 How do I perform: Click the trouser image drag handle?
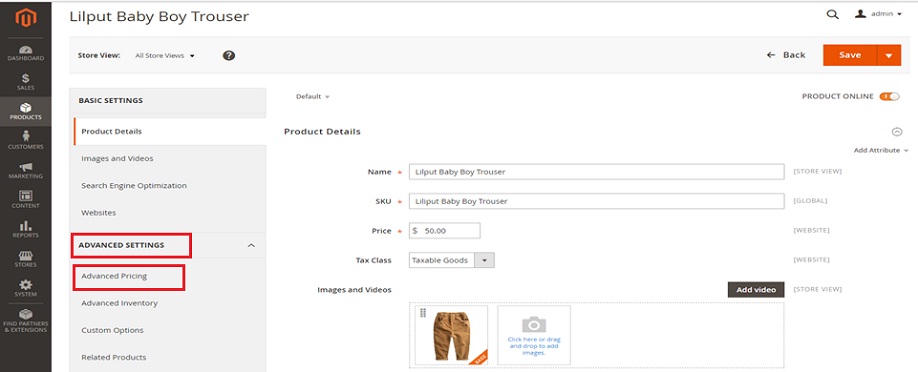423,313
